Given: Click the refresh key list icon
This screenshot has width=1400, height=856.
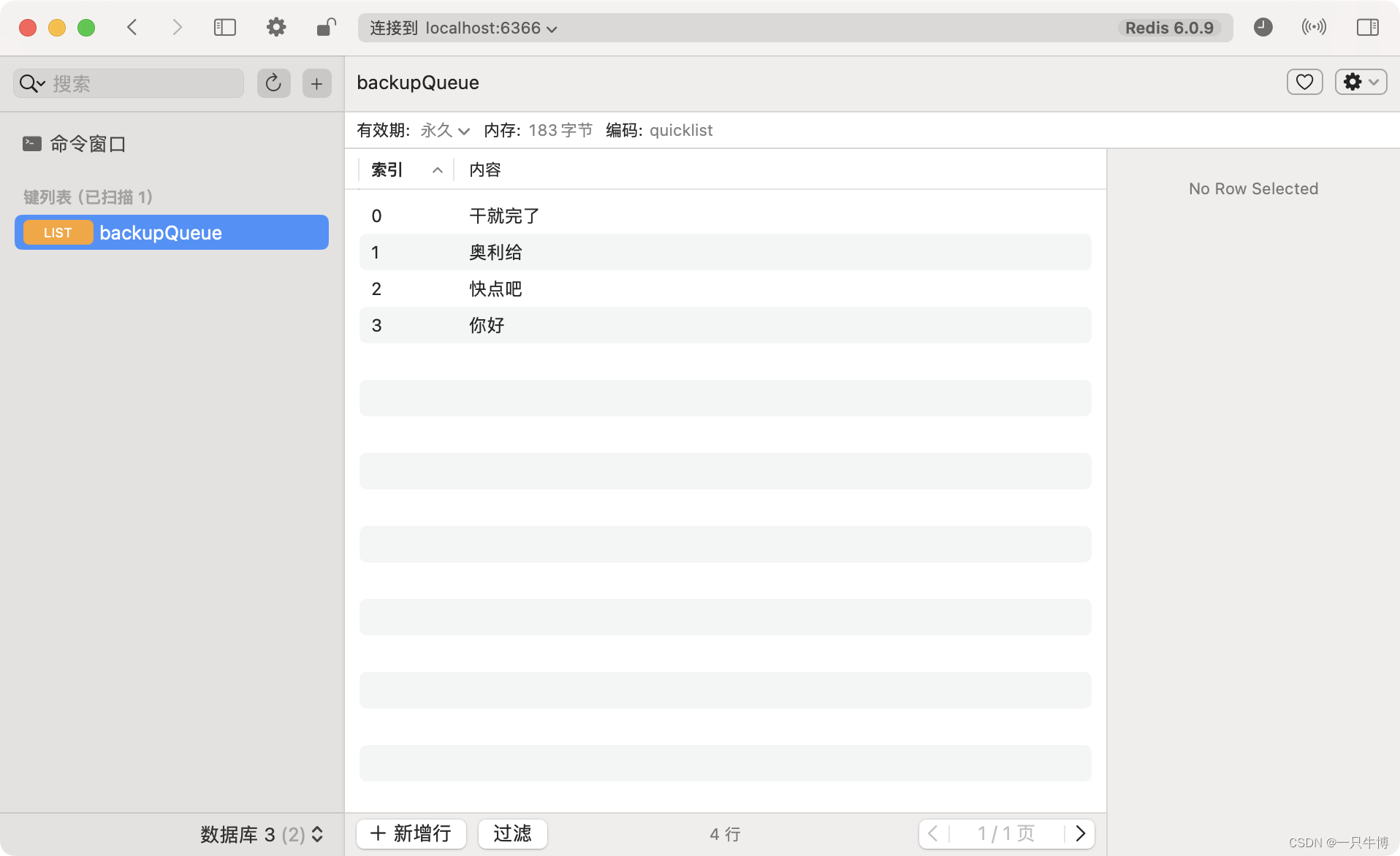Looking at the screenshot, I should (273, 83).
